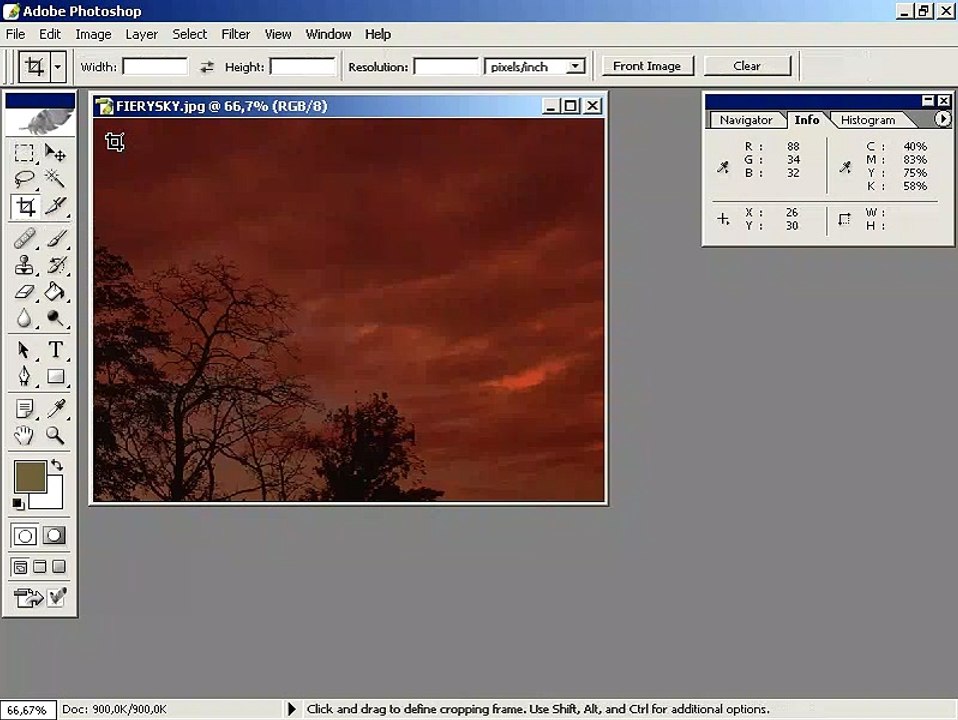Switch to the Navigator tab
This screenshot has width=958, height=720.
[x=746, y=120]
